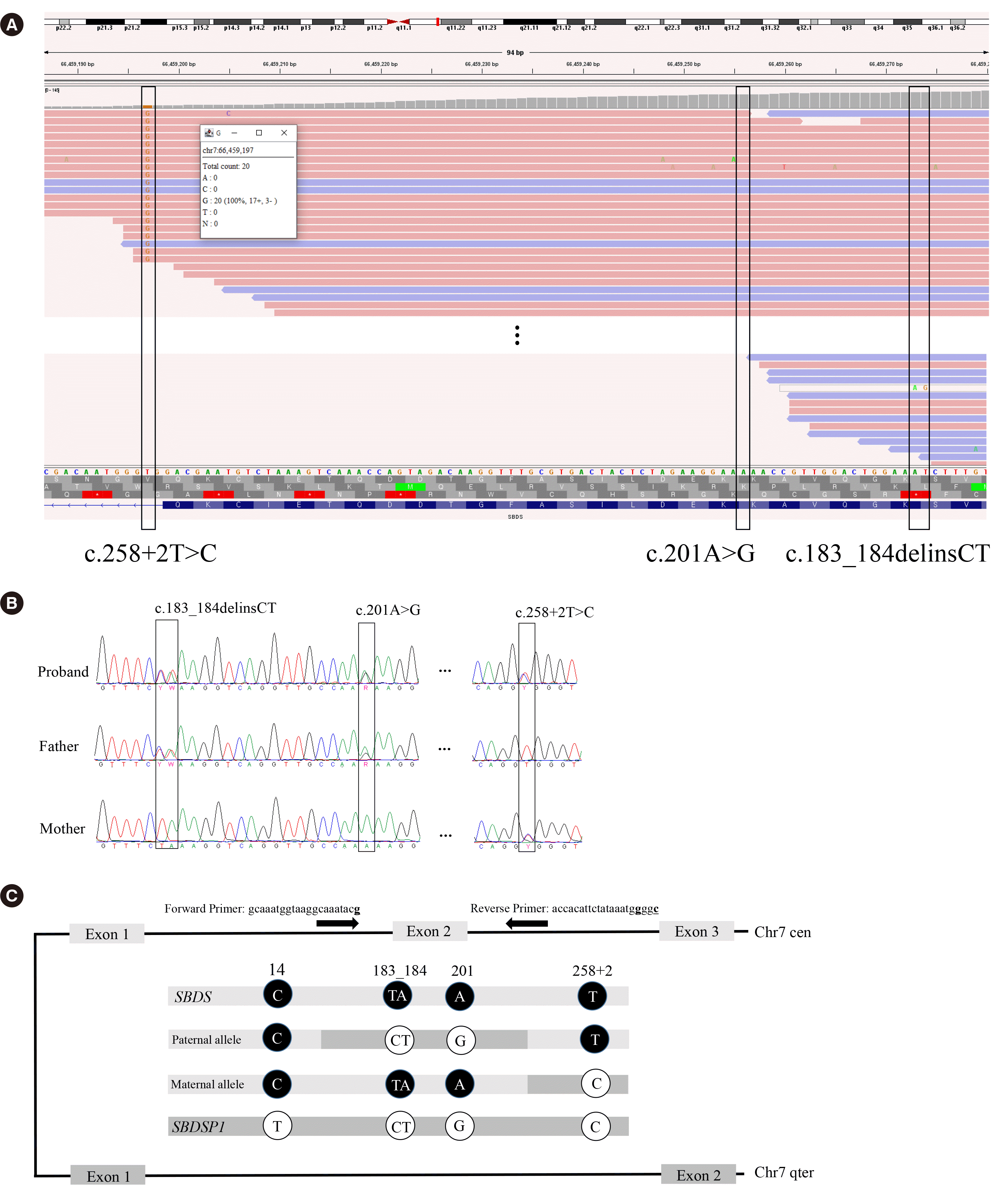Click the panel B label circle
The width and height of the screenshot is (1008, 1192).
pos(12,603)
